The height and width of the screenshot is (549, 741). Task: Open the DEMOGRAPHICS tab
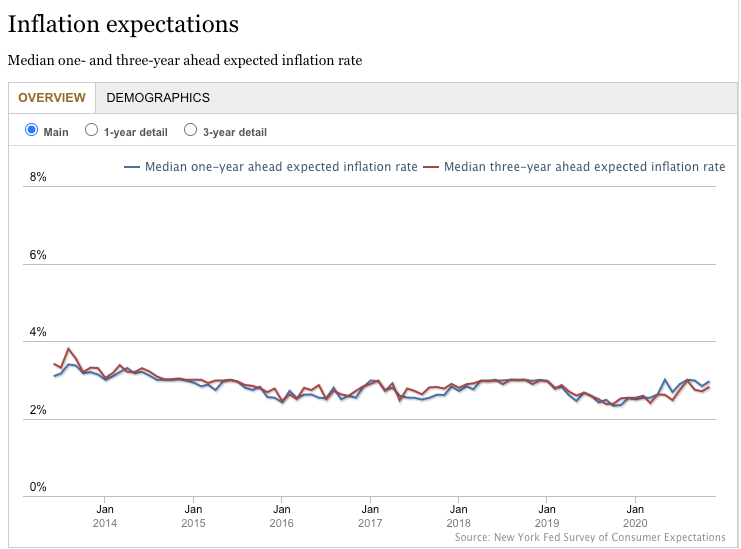coord(158,97)
